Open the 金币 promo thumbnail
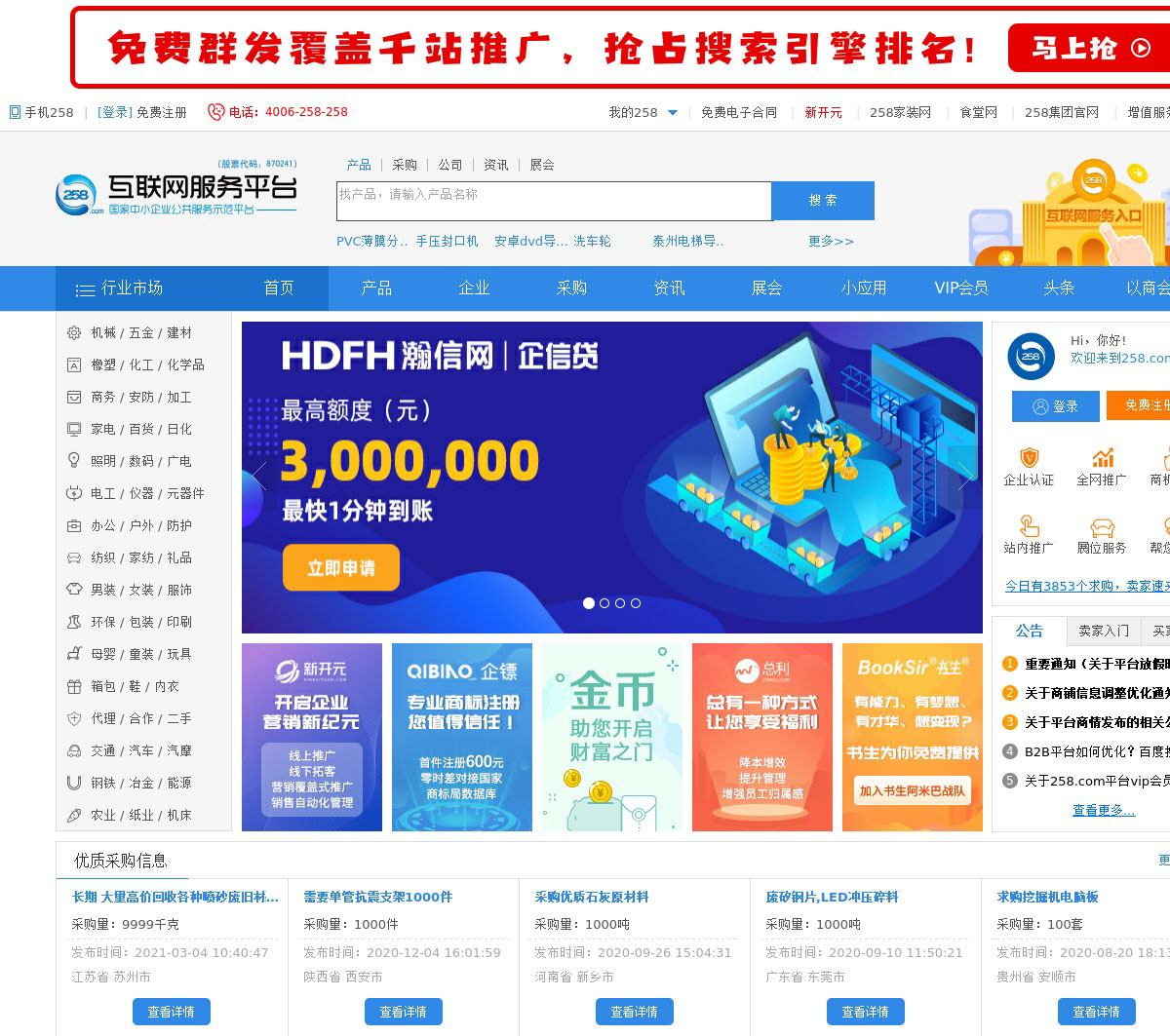Image resolution: width=1170 pixels, height=1036 pixels. tap(612, 737)
